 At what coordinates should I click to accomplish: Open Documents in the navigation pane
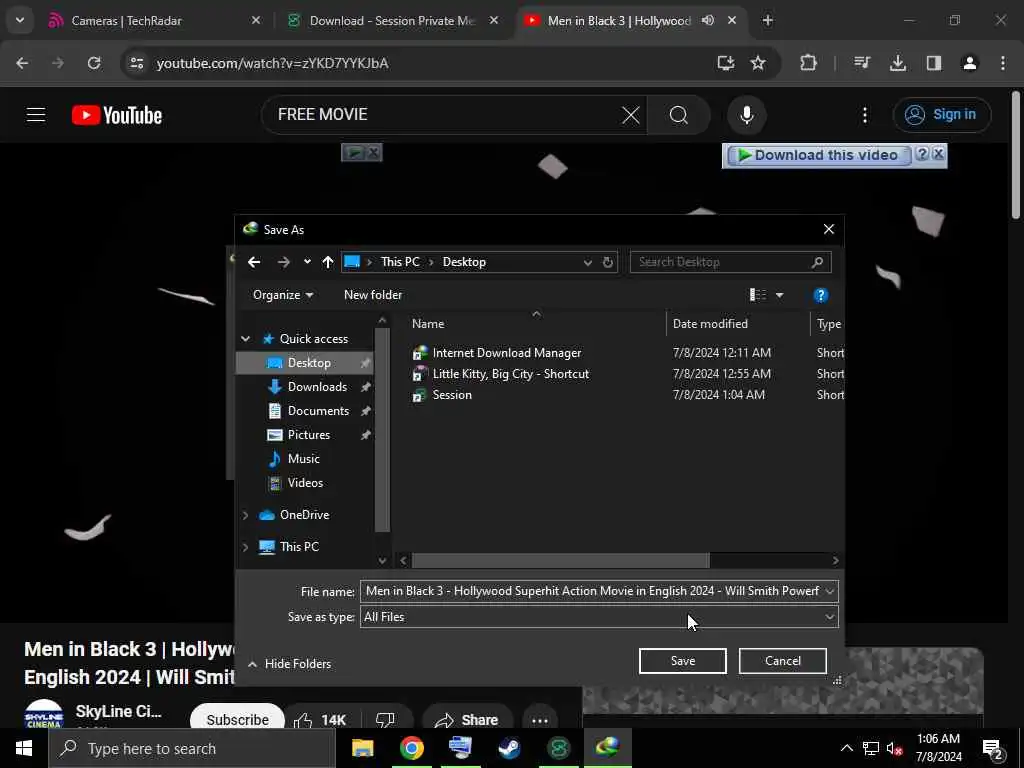[x=318, y=411]
